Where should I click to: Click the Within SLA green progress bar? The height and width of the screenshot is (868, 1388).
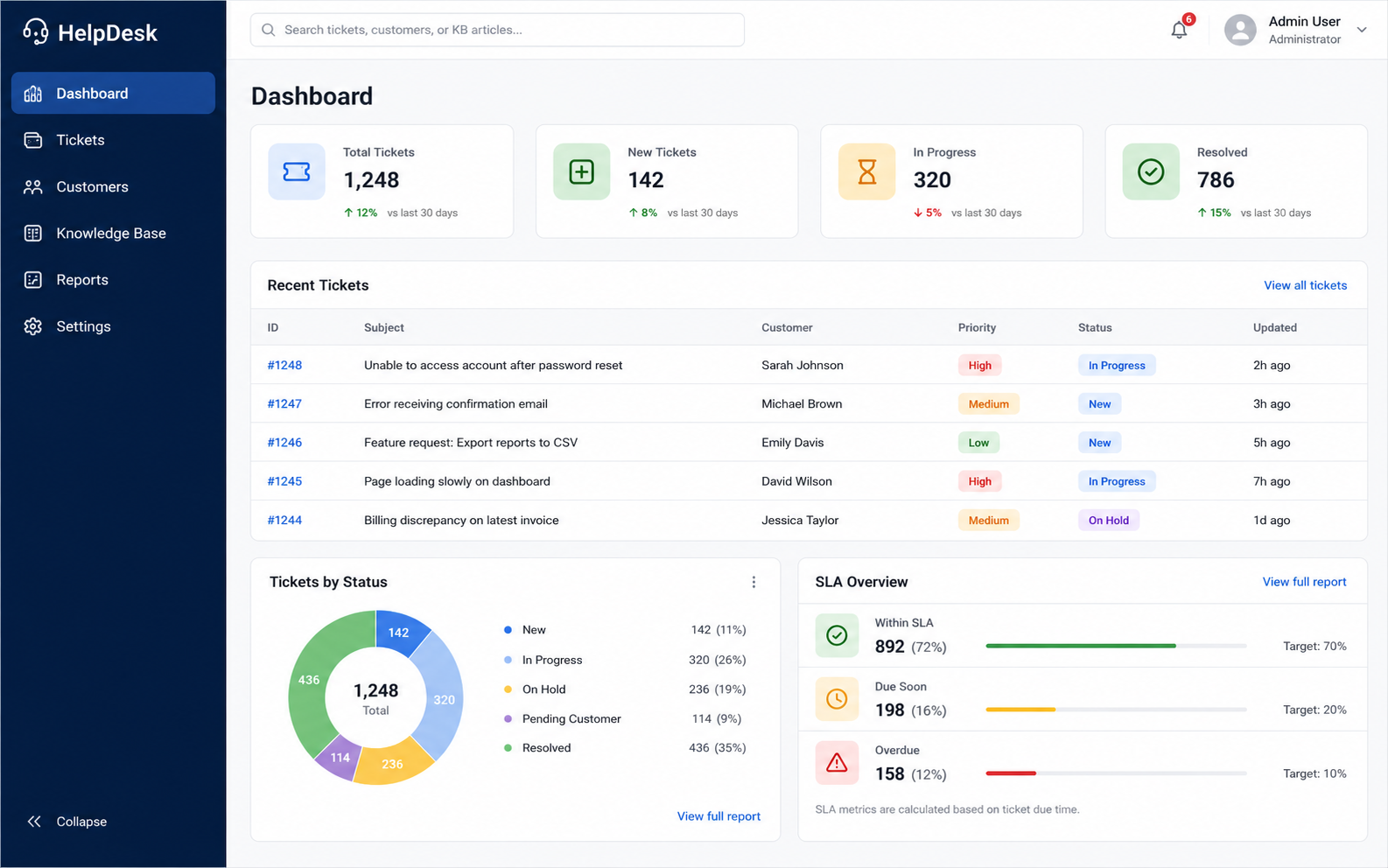(1081, 646)
